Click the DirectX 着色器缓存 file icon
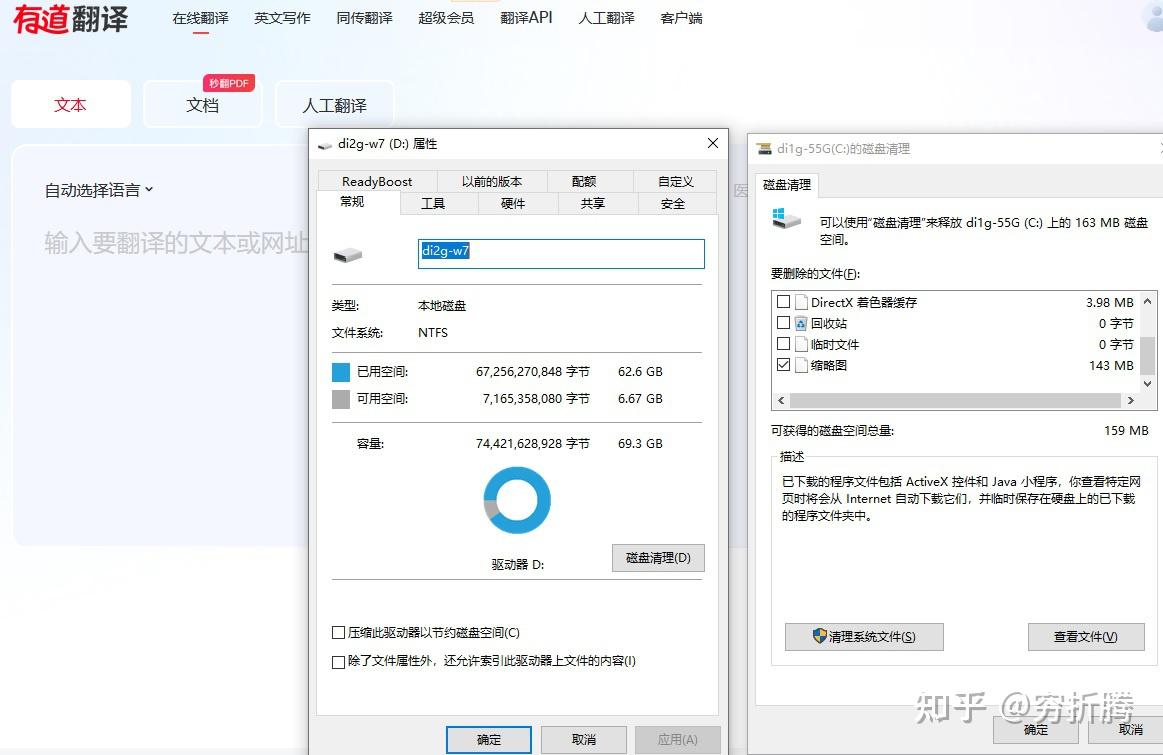Screen dimensions: 1163x755 tap(801, 302)
